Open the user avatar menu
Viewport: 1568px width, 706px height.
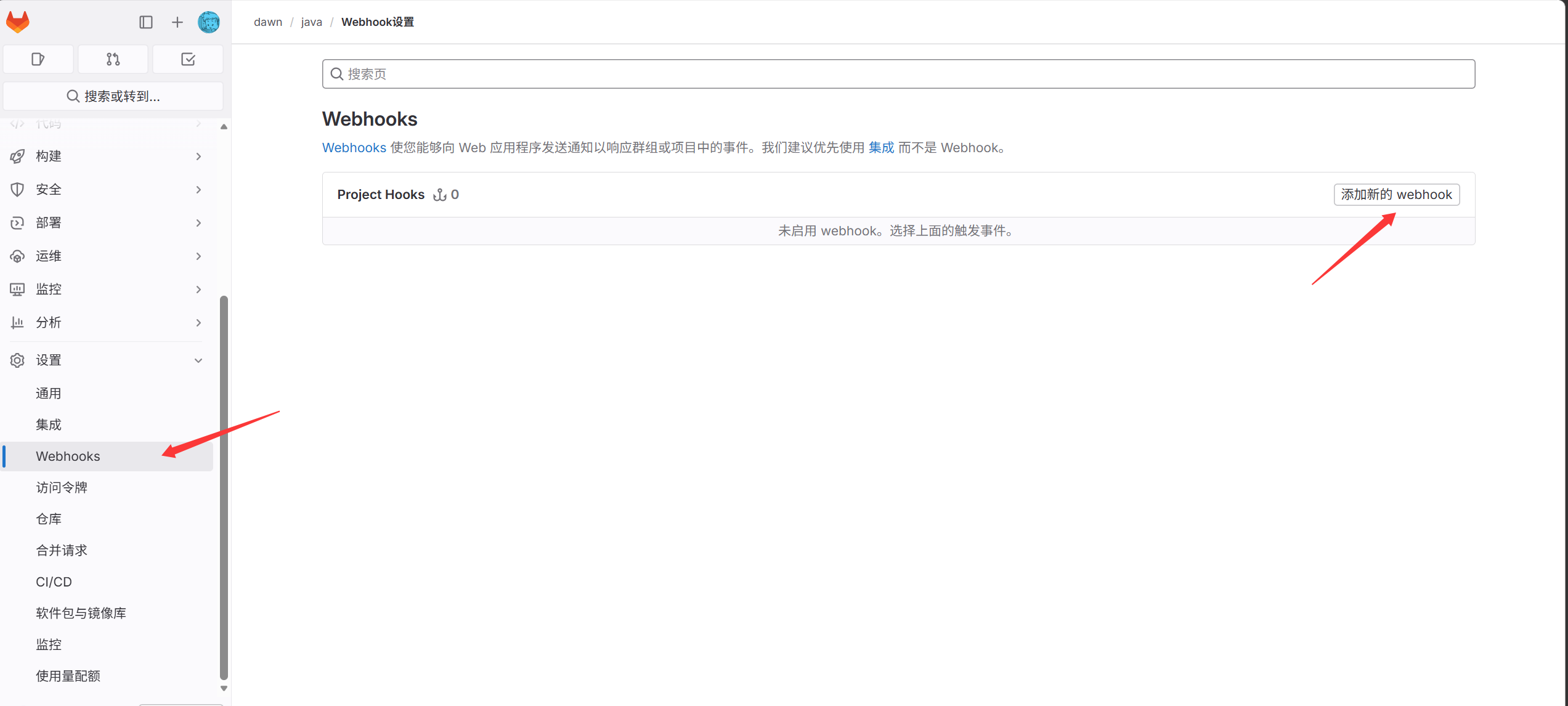point(209,22)
